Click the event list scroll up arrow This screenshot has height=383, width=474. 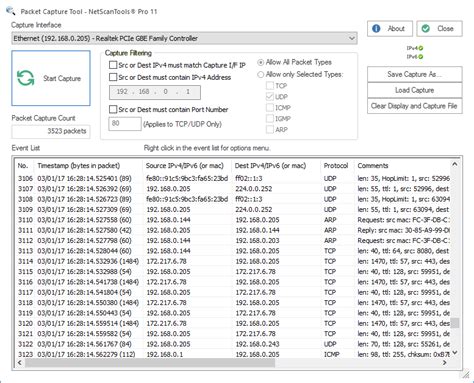coord(454,164)
